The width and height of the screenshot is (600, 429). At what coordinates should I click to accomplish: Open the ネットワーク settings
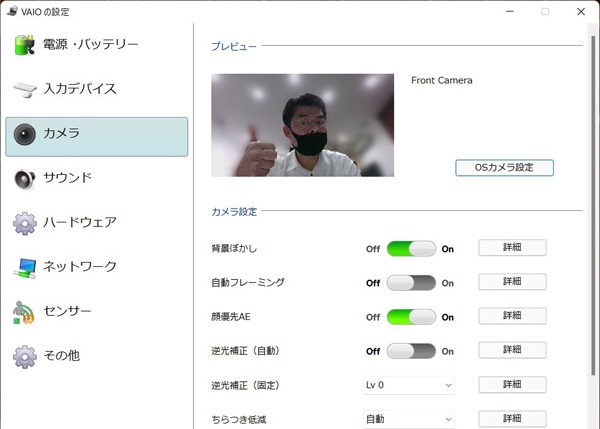(97, 268)
